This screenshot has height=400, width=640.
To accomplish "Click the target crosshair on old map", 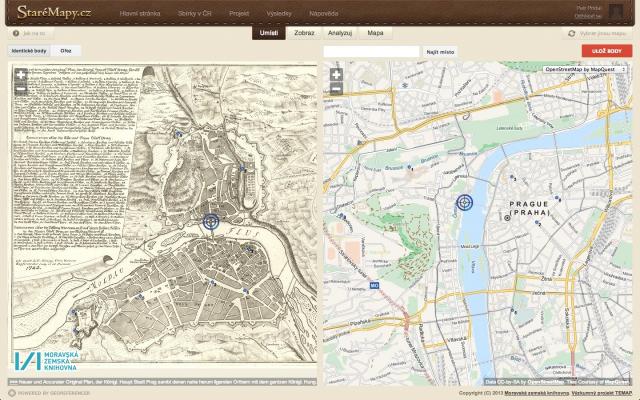I will tap(210, 221).
